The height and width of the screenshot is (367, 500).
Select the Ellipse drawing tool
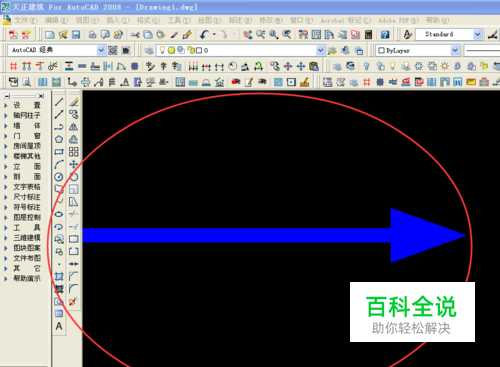click(59, 214)
